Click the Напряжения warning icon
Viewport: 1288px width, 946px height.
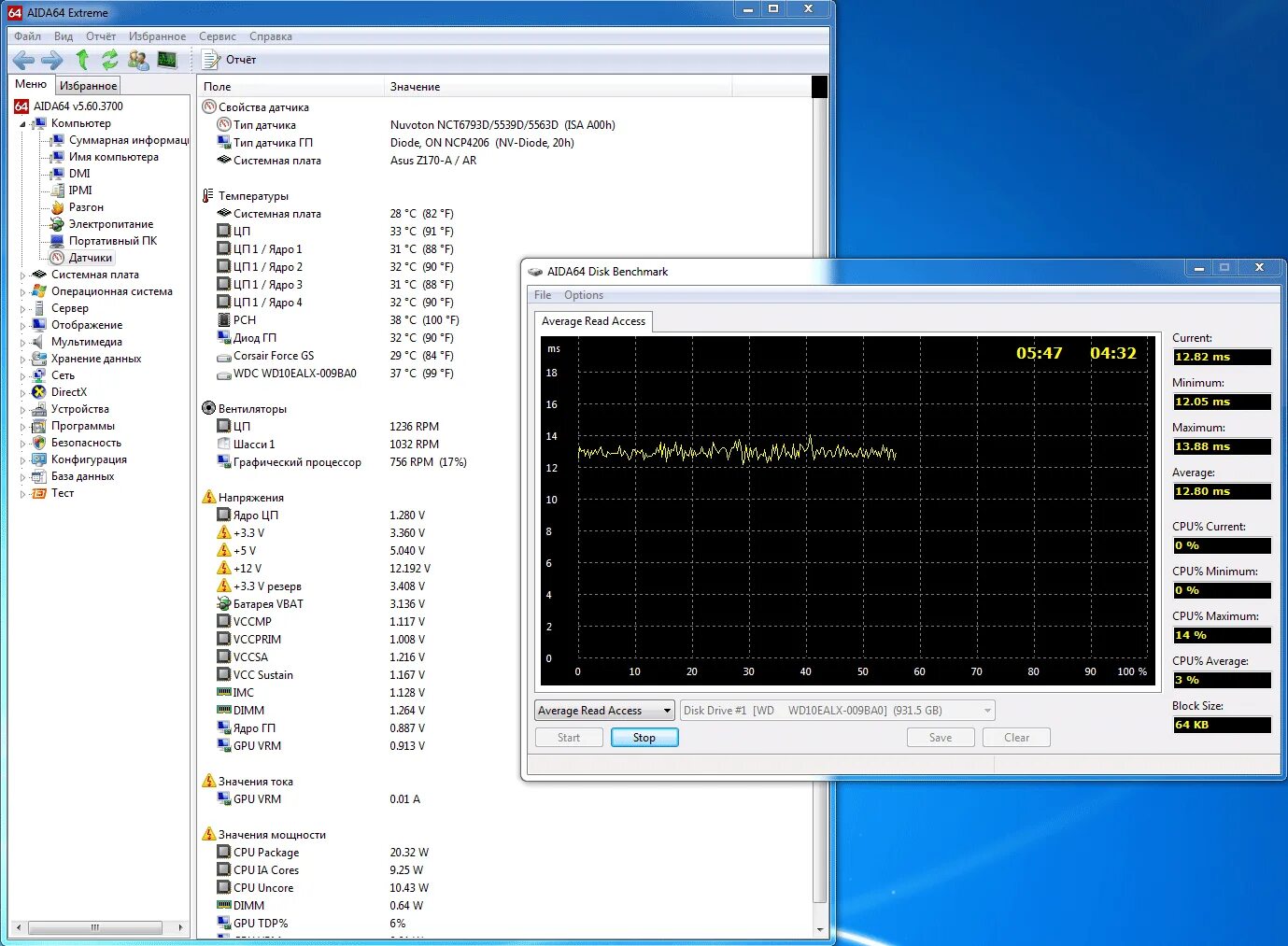[209, 498]
